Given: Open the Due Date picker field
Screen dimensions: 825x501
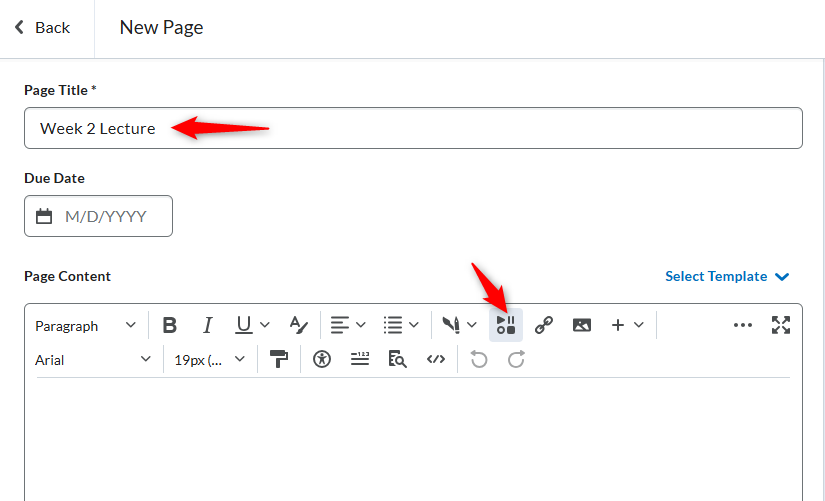Looking at the screenshot, I should (98, 216).
